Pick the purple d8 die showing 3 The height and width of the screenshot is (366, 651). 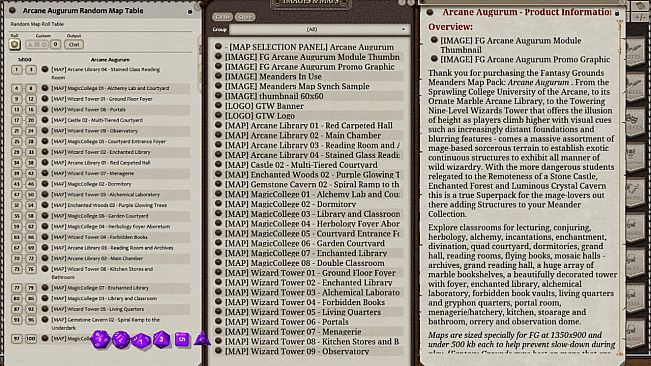point(161,339)
